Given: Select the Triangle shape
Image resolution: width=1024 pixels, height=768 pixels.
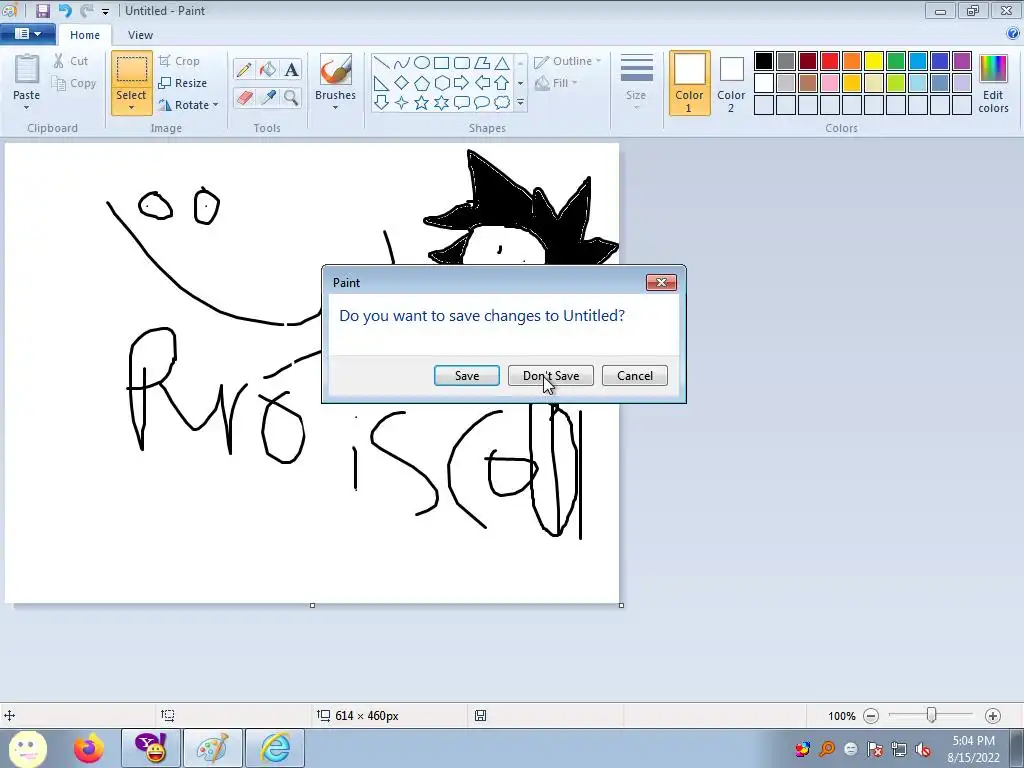Looking at the screenshot, I should 502,63.
